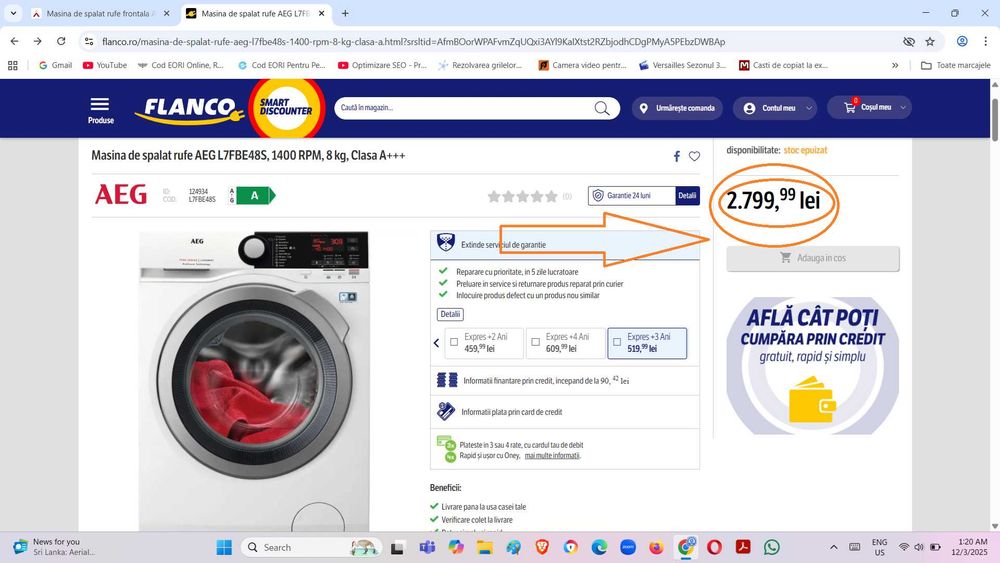Viewport: 1000px width, 563px height.
Task: Open Brave browser from taskbar
Action: coord(542,547)
